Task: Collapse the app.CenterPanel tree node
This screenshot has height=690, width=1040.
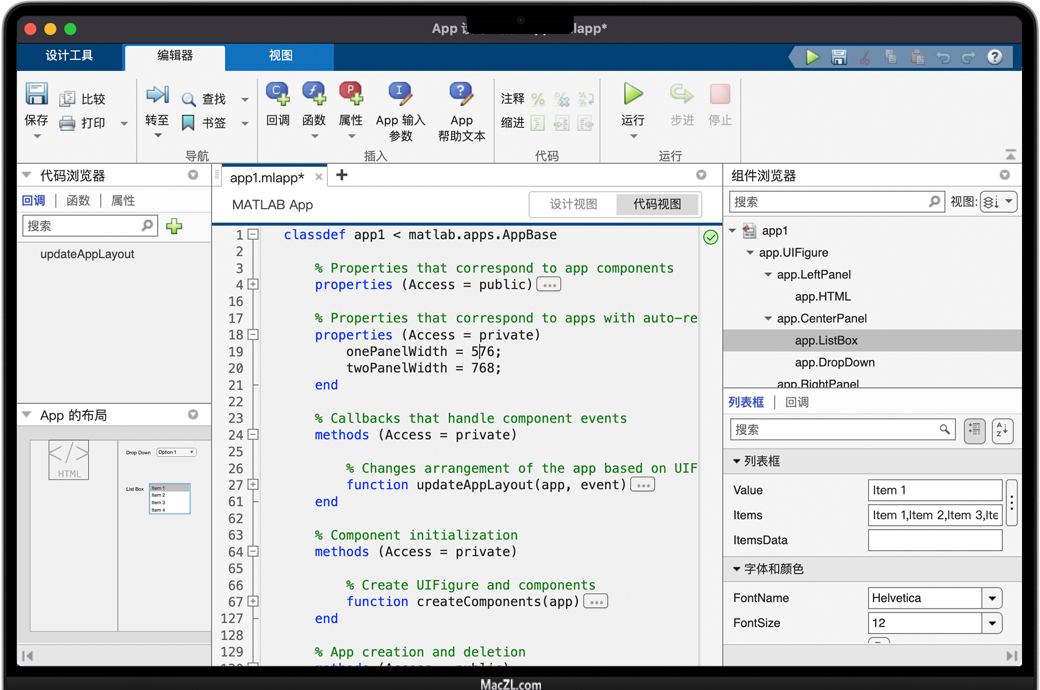Action: click(768, 319)
